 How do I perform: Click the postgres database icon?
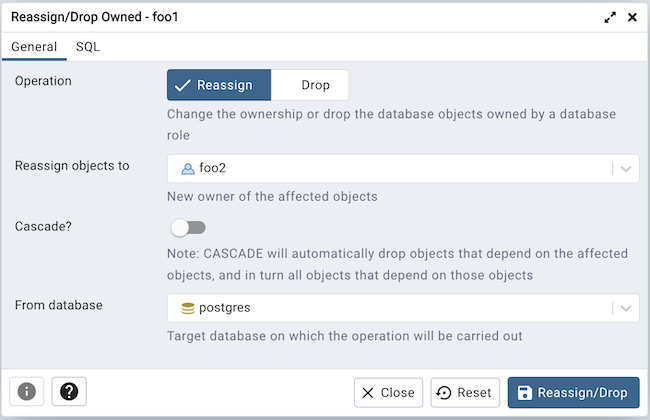[x=187, y=308]
